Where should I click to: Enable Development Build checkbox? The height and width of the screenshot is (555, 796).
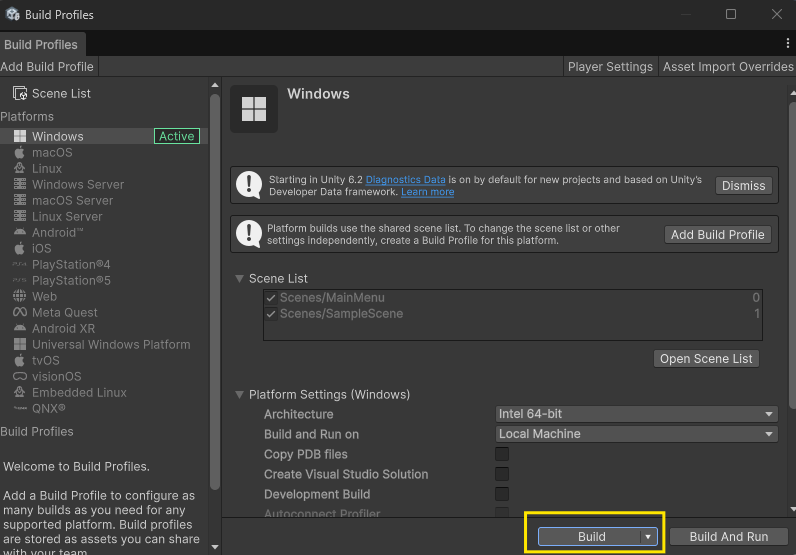pyautogui.click(x=502, y=494)
